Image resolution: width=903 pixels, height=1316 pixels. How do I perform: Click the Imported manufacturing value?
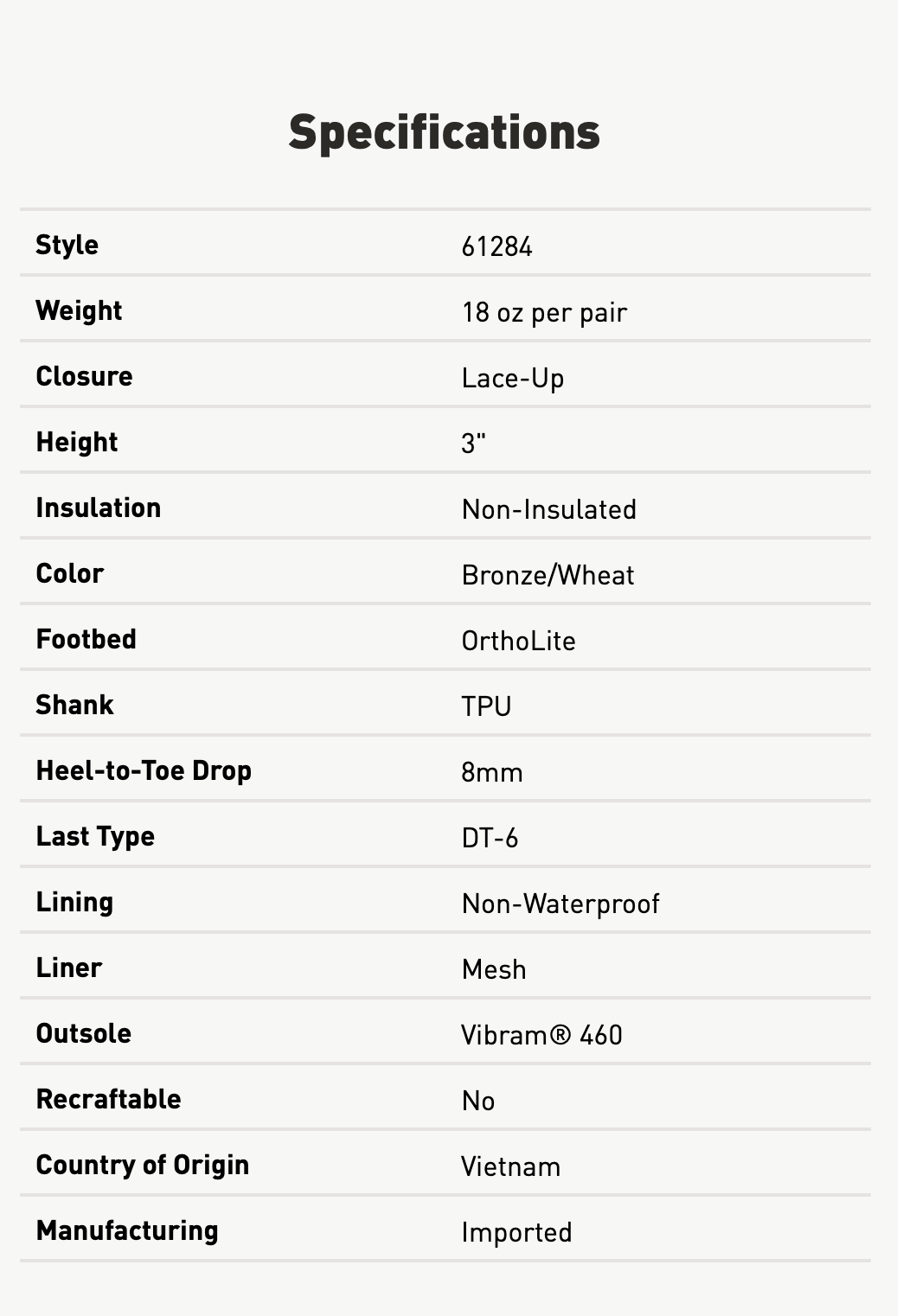coord(516,1233)
